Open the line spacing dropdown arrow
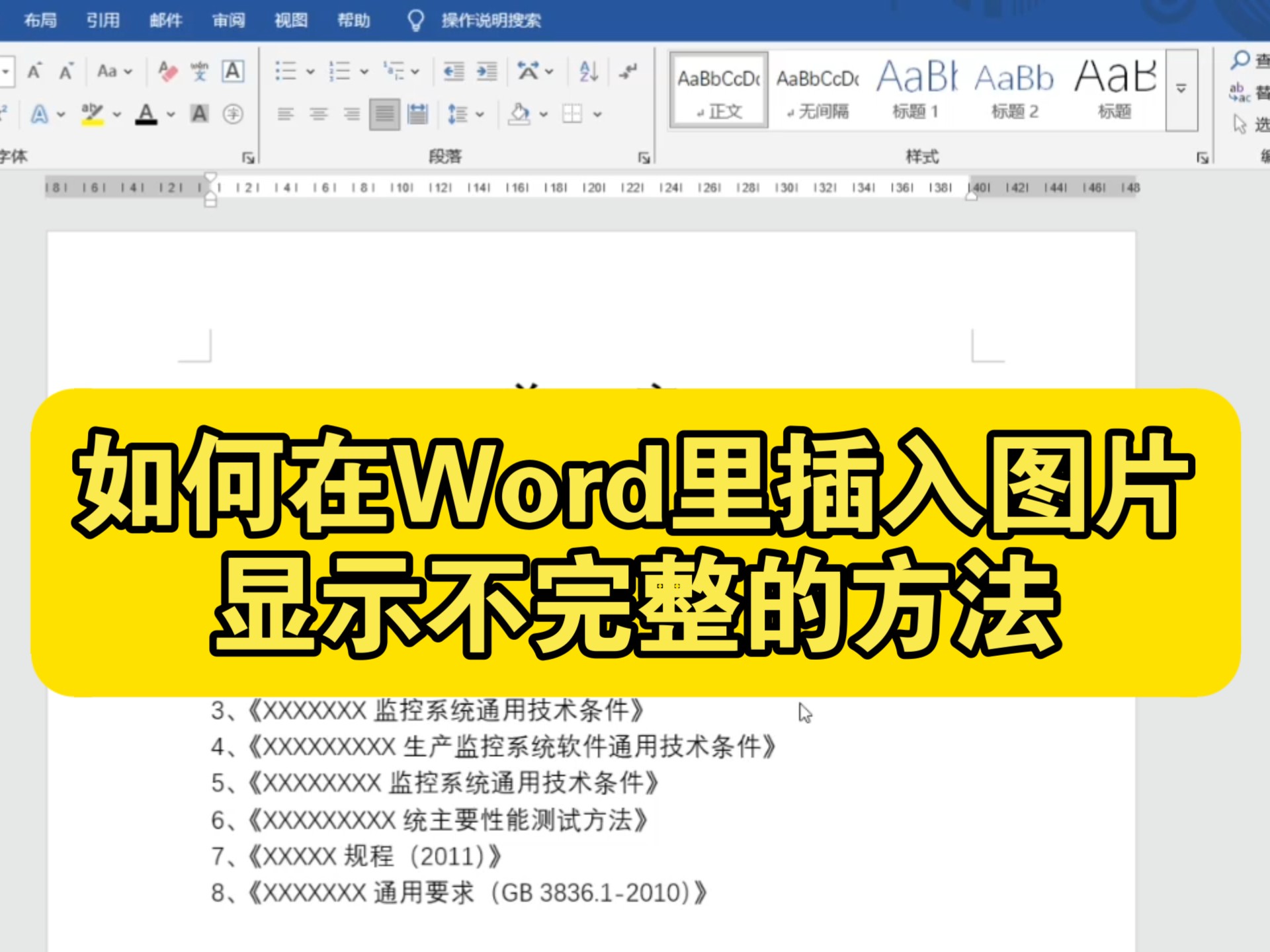 click(x=480, y=115)
